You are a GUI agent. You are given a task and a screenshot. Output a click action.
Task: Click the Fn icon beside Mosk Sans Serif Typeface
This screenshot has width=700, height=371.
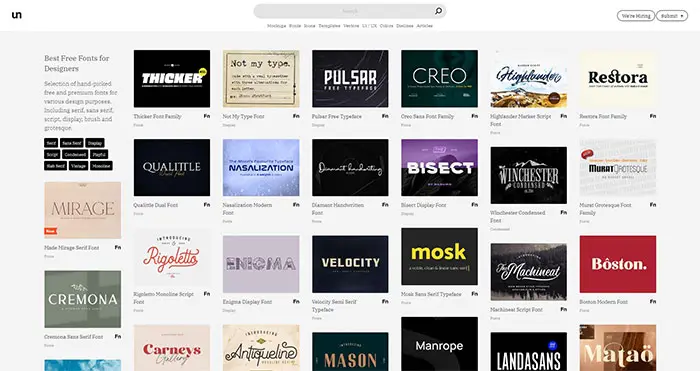pyautogui.click(x=475, y=294)
